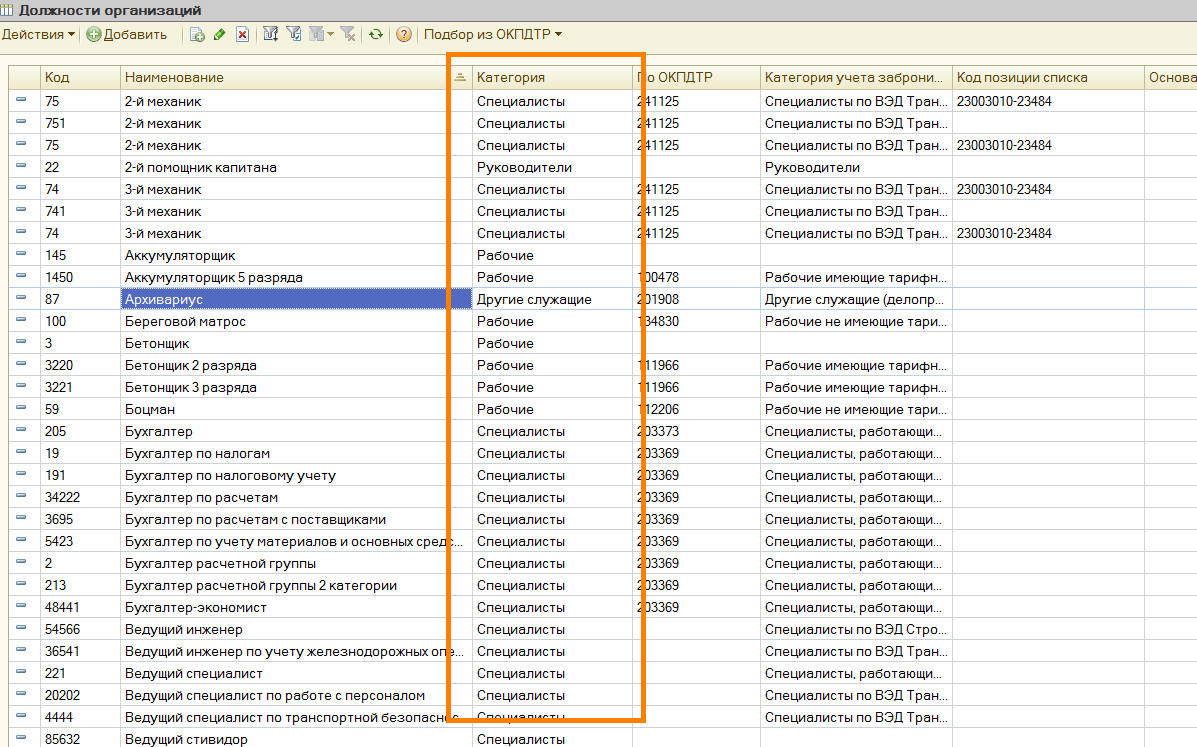This screenshot has height=747, width=1197.
Task: Click row icon for Ведущий инженер with code 54566
Action: [x=21, y=629]
